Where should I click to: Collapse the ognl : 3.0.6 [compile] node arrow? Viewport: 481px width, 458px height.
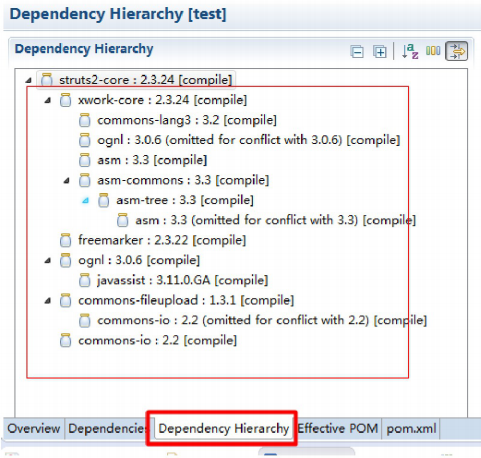48,260
